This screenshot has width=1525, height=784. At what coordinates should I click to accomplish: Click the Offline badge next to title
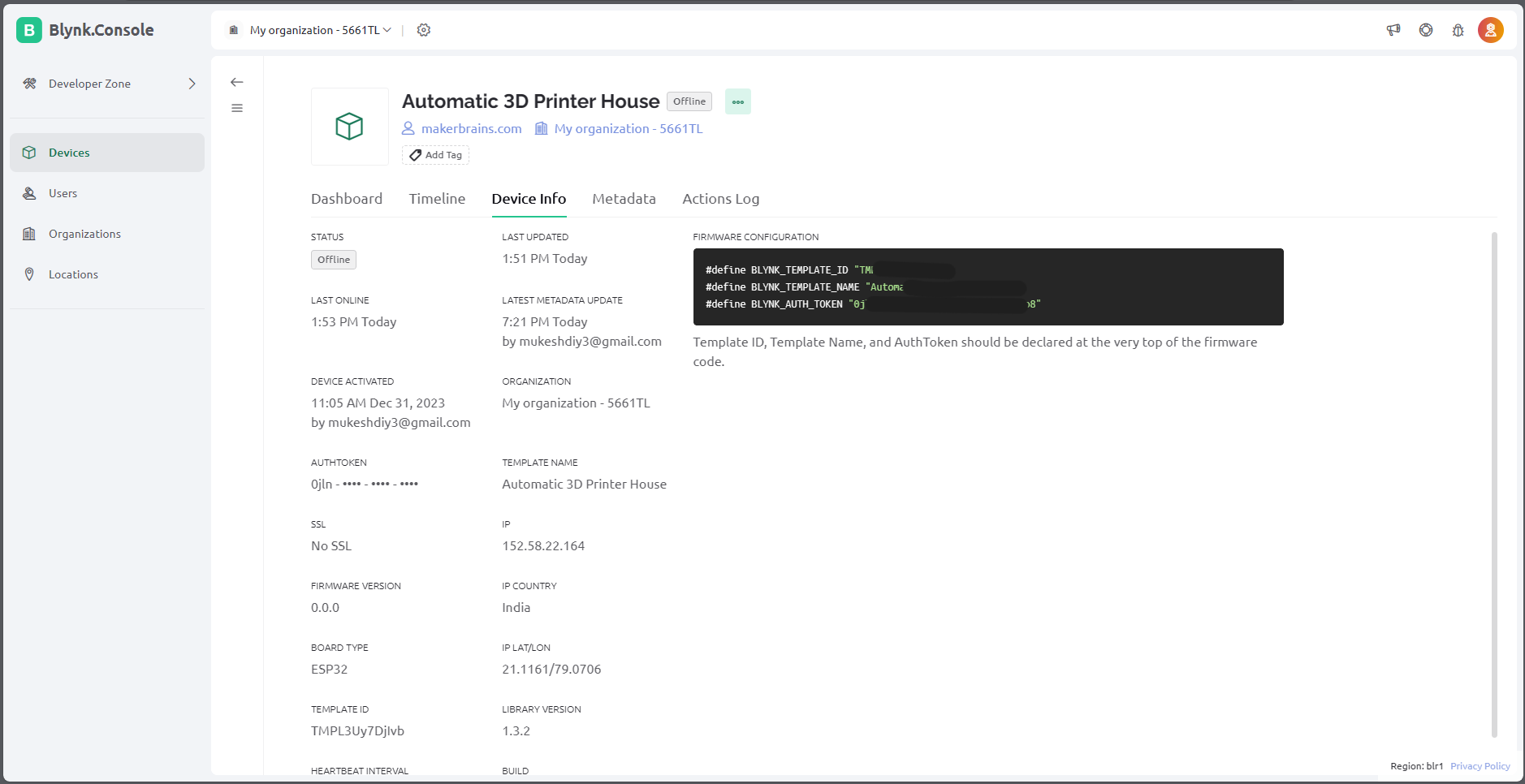tap(689, 101)
